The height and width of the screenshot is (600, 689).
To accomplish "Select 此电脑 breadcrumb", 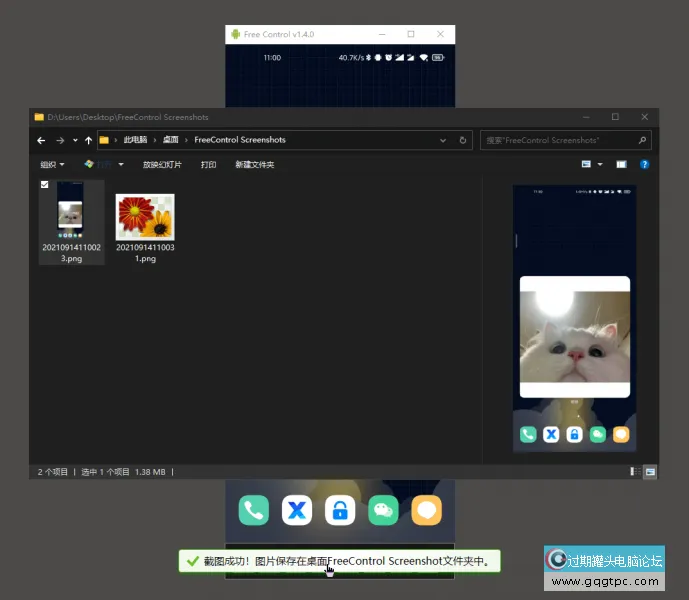I will [135, 140].
